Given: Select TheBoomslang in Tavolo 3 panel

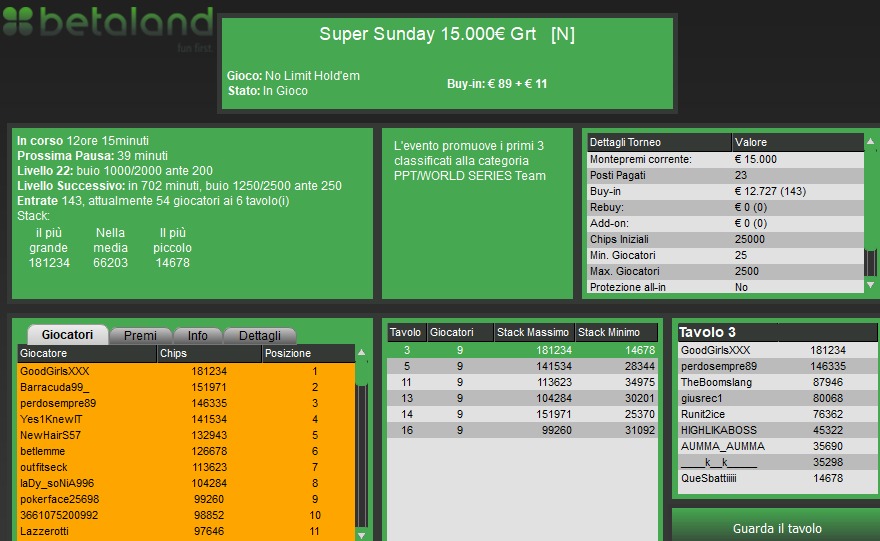Looking at the screenshot, I should [x=774, y=382].
